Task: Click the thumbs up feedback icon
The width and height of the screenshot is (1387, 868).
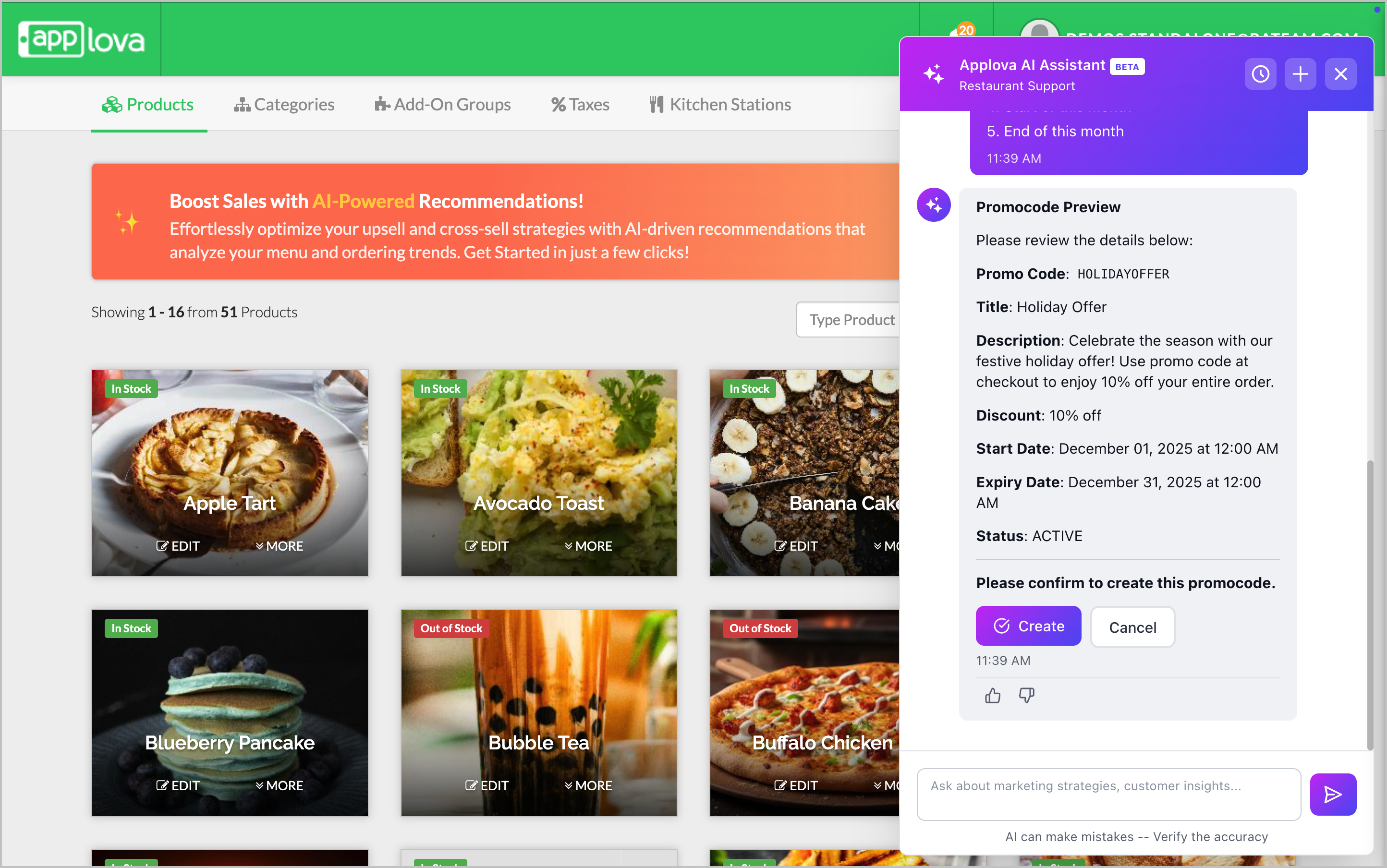Action: point(992,696)
